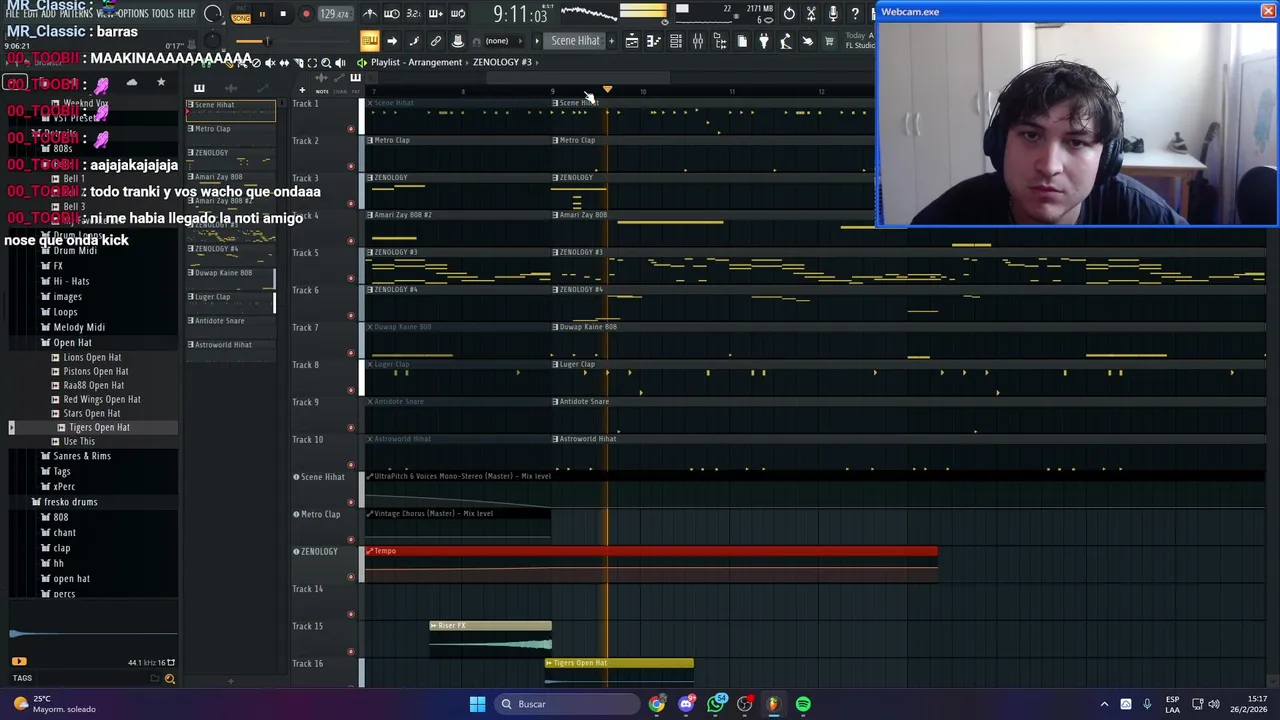
Task: Show pattern clips piano icon in picker
Action: [x=199, y=88]
